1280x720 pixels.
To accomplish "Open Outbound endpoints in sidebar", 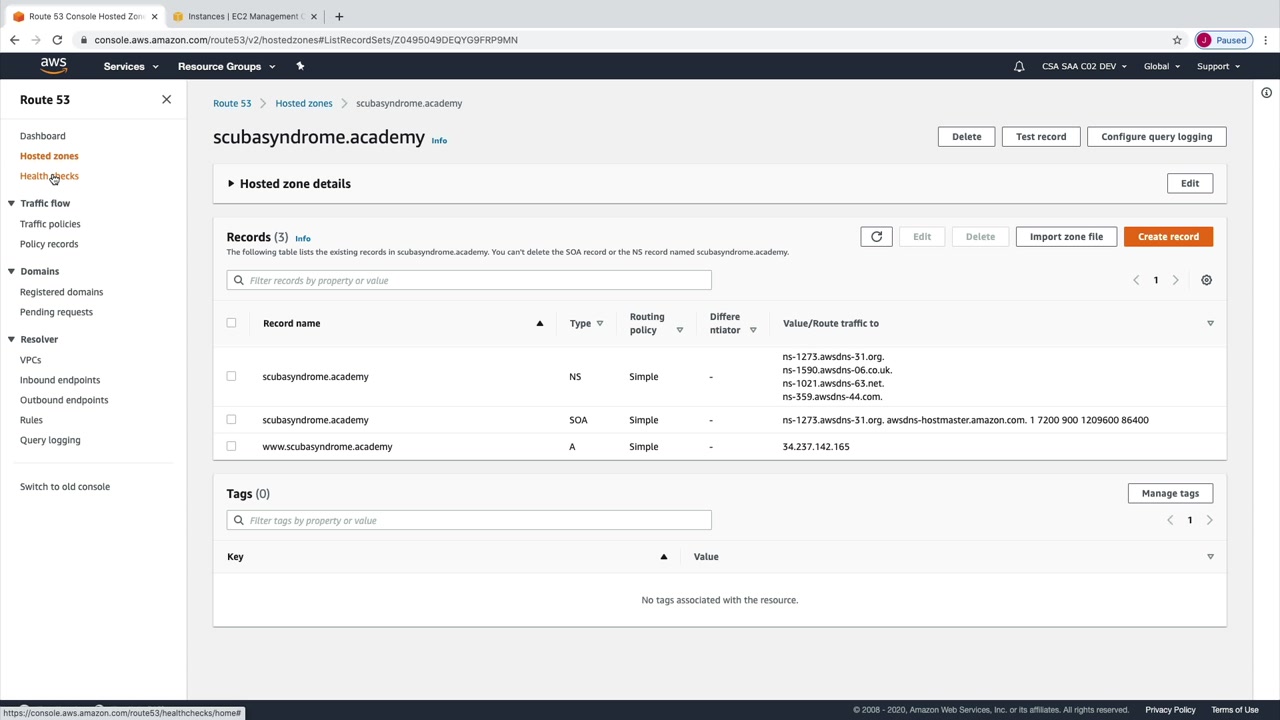I will point(64,400).
